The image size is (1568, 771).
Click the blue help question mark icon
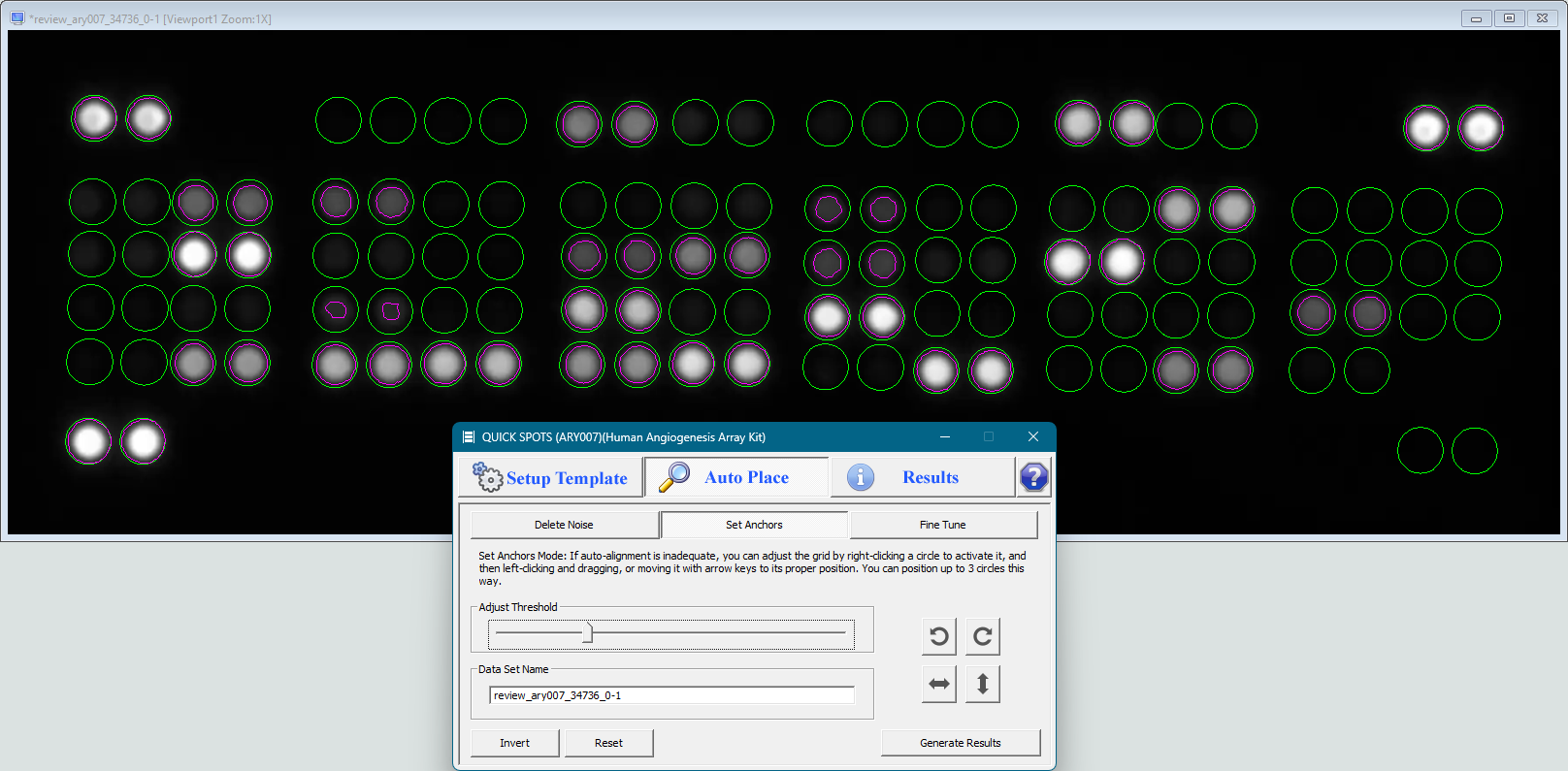pyautogui.click(x=1034, y=477)
